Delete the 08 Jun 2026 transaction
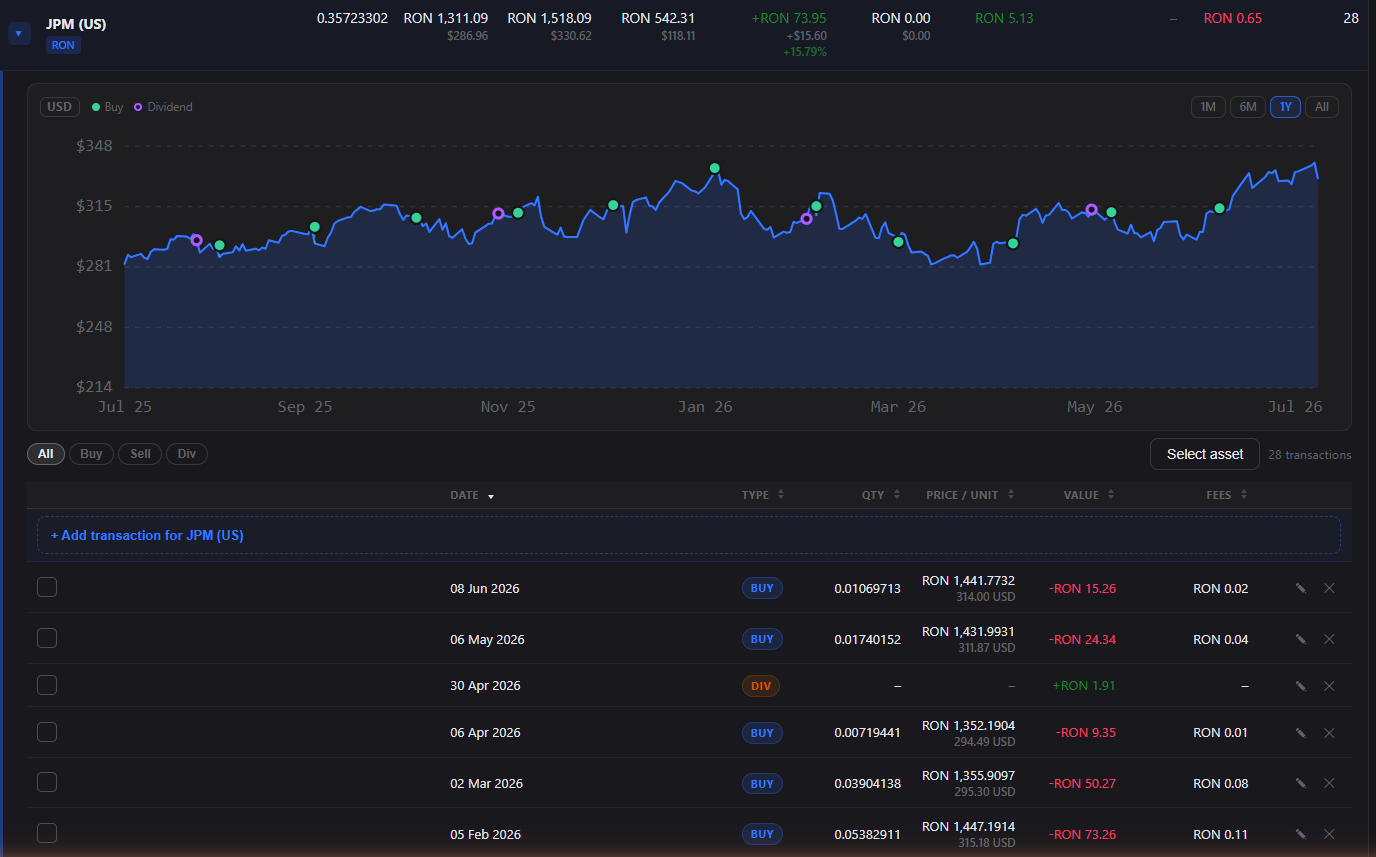The image size is (1376, 857). click(1329, 588)
